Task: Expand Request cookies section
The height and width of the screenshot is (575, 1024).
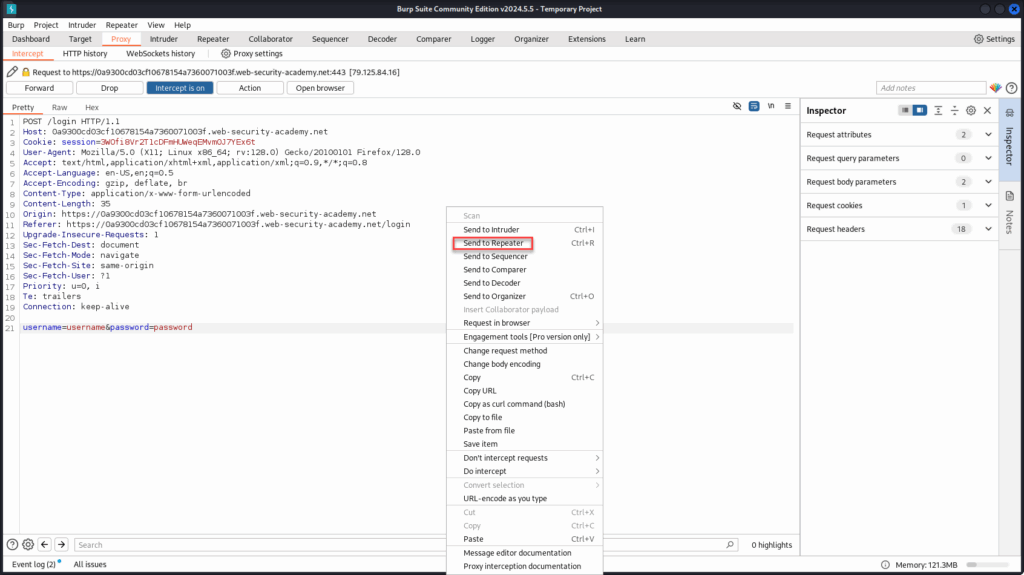Action: (900, 205)
